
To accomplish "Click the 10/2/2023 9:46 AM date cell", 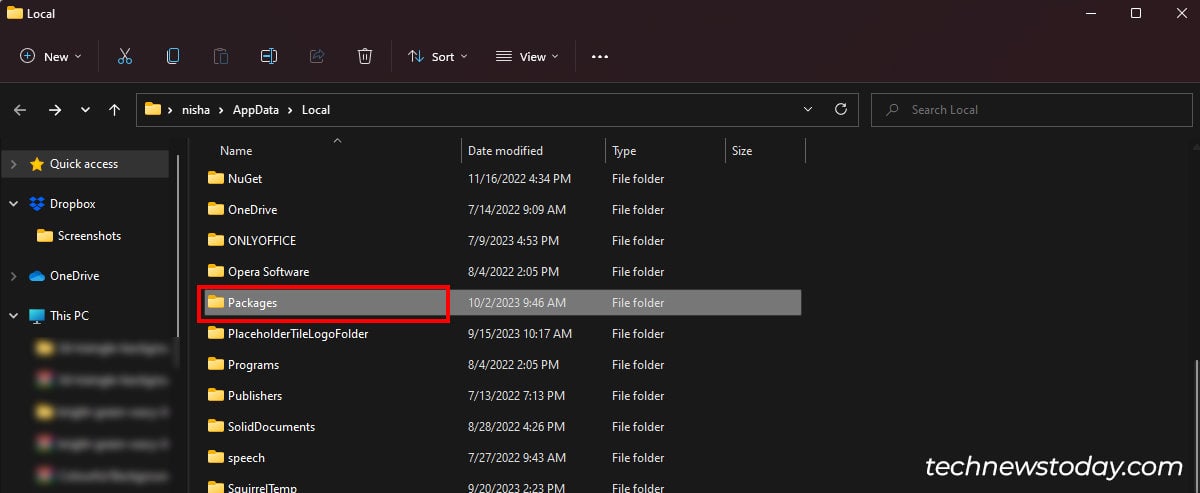I will 517,303.
